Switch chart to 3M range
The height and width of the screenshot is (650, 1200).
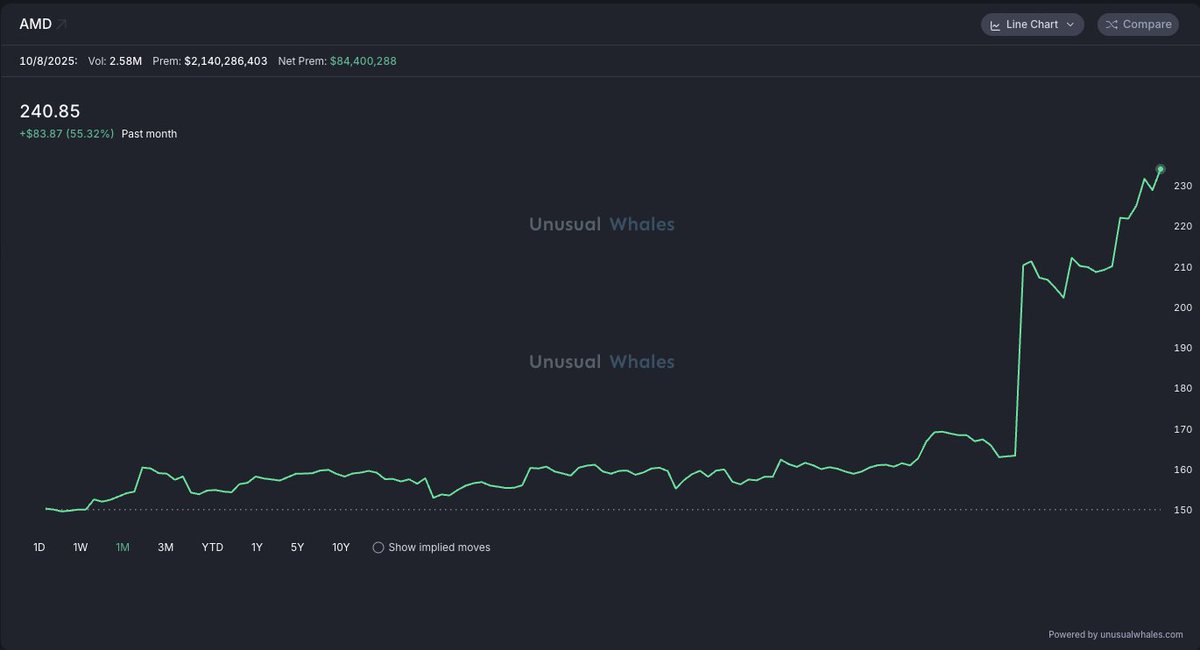click(x=165, y=547)
